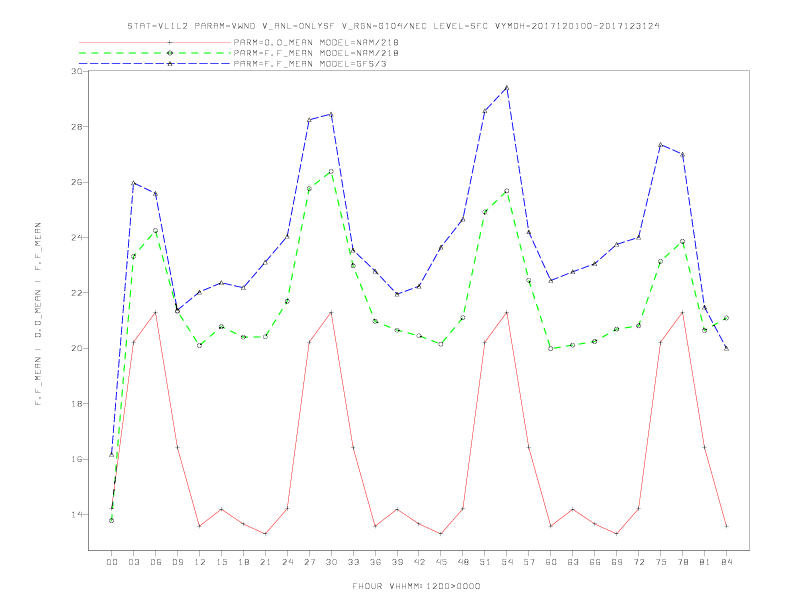
Task: Click y-axis tick label 20
Action: 77,348
